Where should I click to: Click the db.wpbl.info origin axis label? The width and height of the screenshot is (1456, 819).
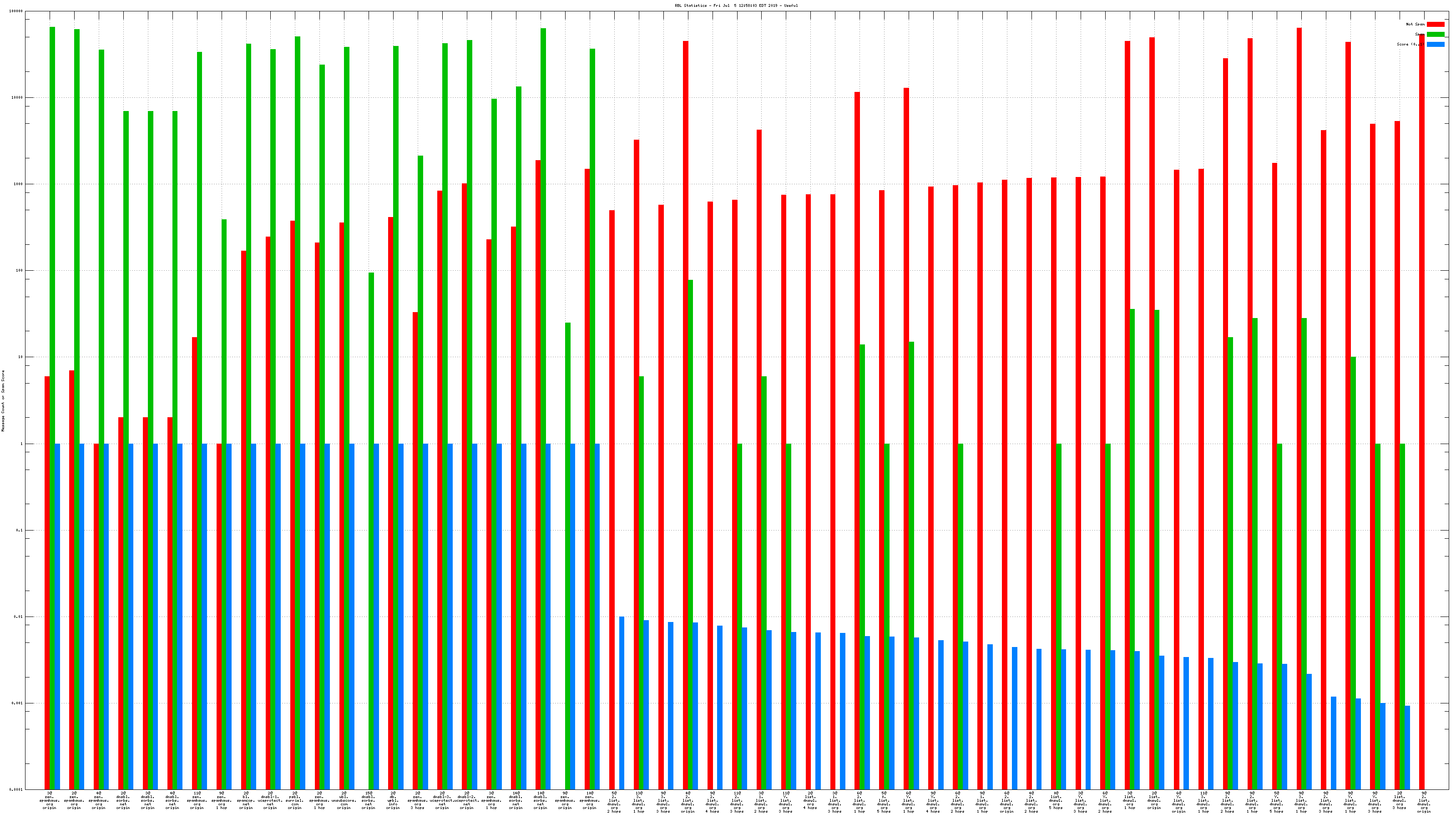tap(393, 800)
